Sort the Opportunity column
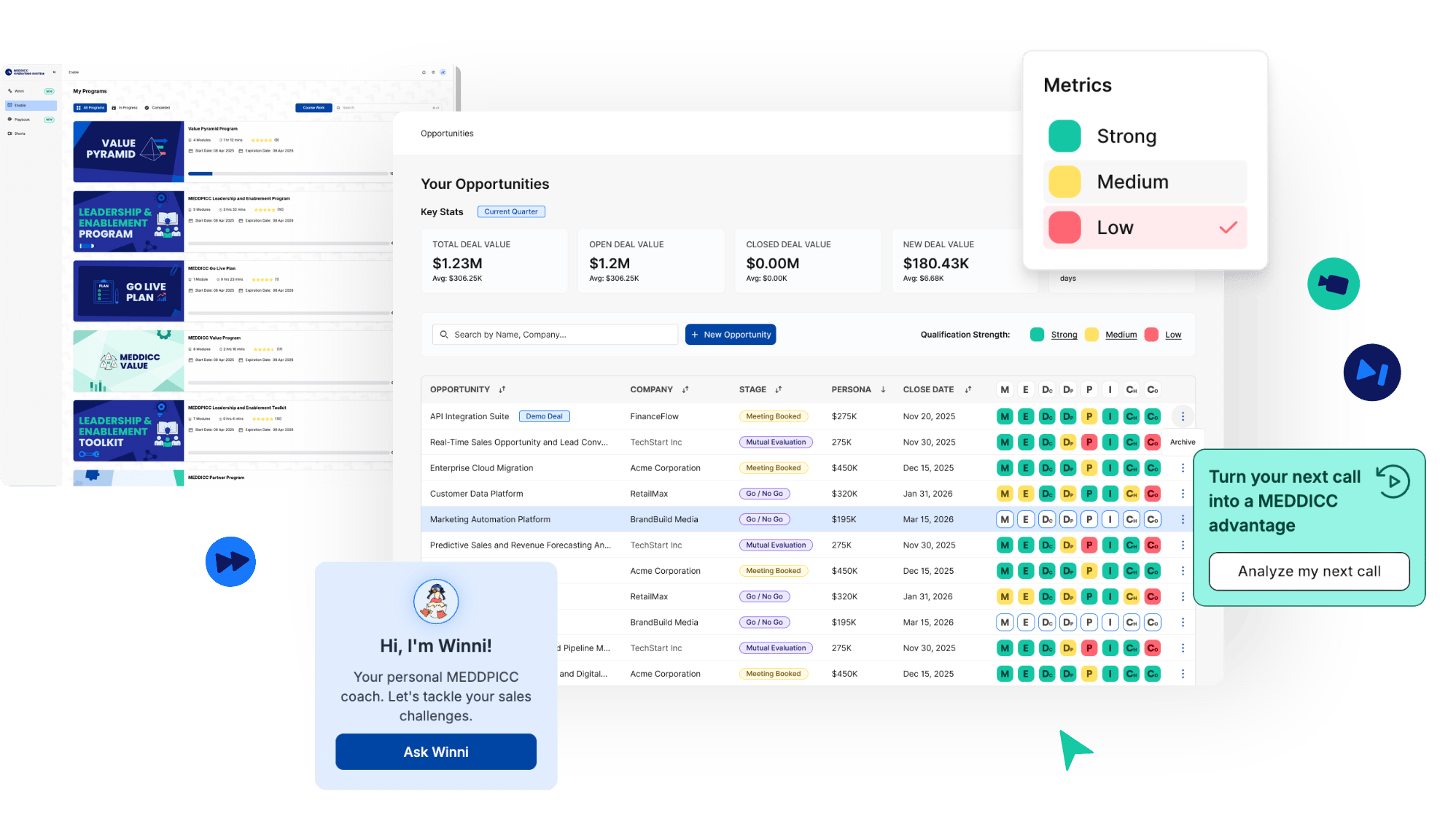 point(502,389)
